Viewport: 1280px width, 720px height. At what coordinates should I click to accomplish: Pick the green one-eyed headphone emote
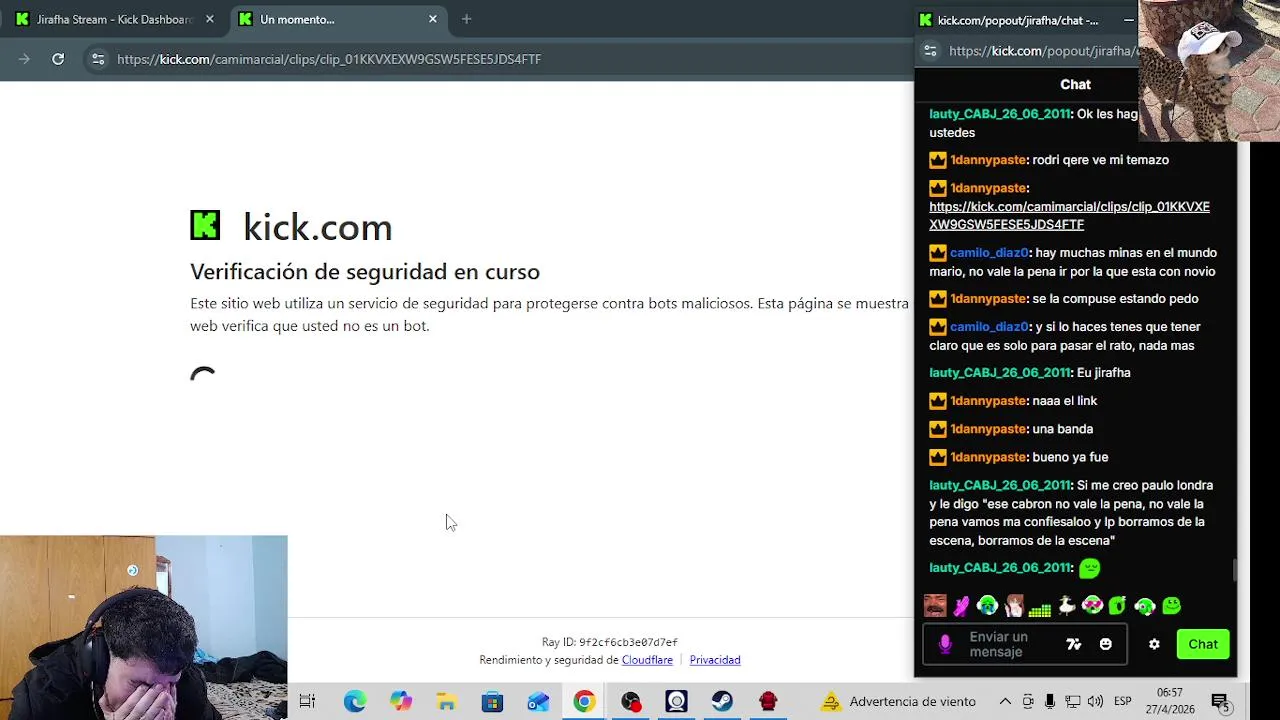point(1145,606)
